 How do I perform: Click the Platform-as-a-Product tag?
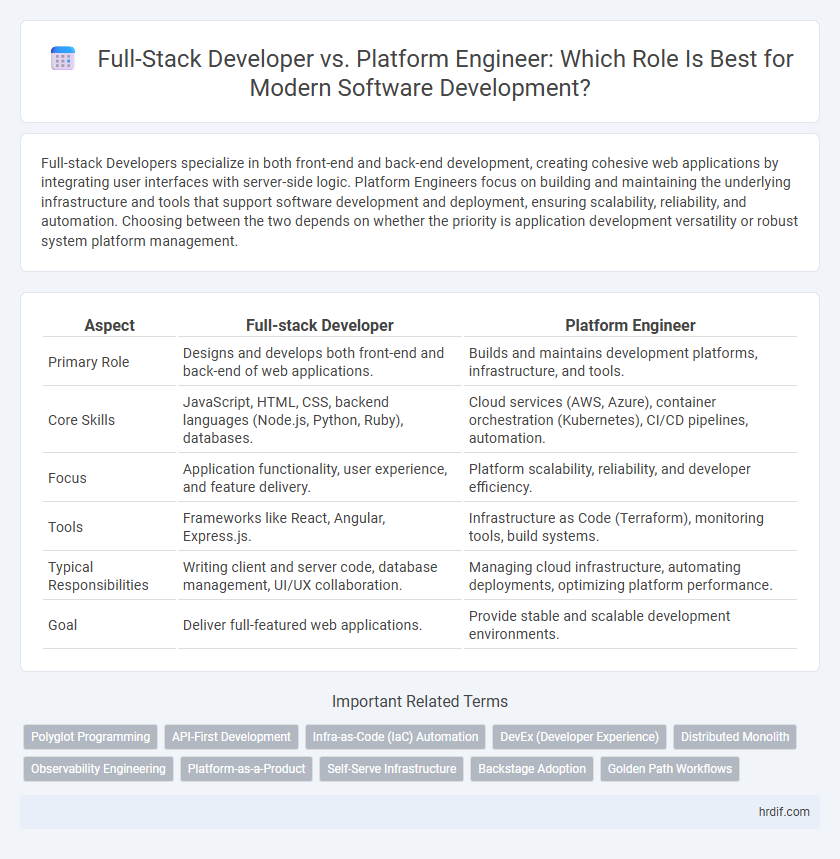247,769
